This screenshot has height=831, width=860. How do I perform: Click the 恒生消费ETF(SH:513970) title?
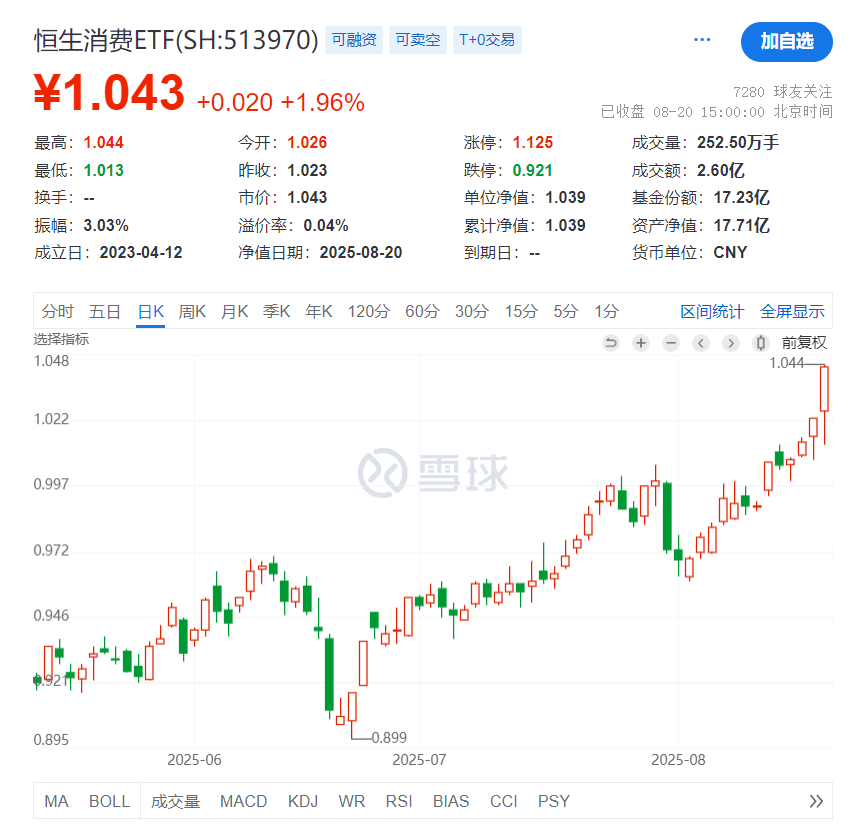click(176, 40)
